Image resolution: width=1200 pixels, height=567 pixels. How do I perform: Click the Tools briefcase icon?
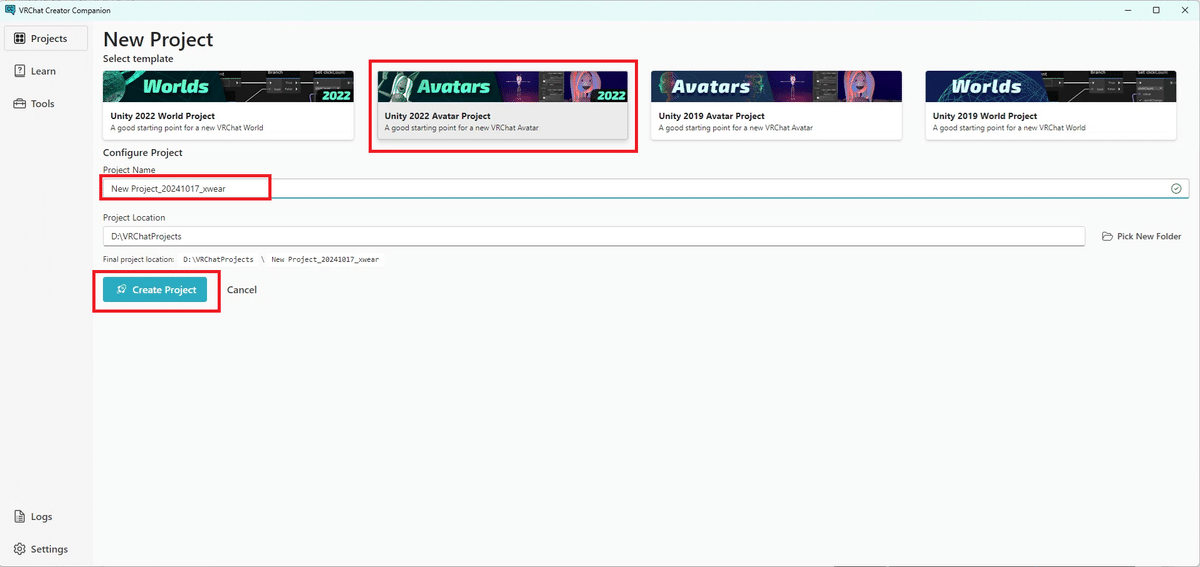point(20,104)
